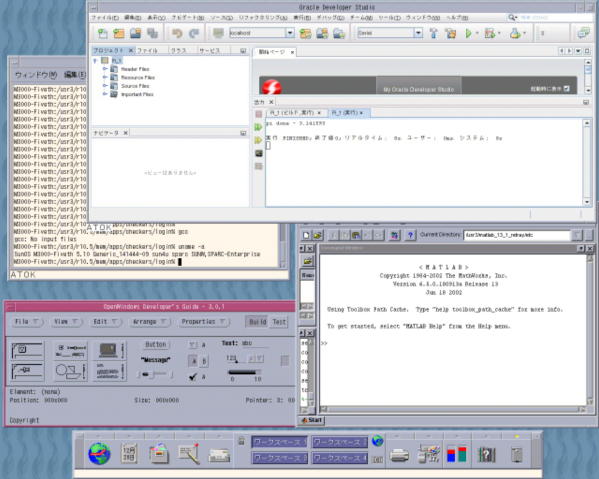Image resolution: width=599 pixels, height=479 pixels.
Task: Select the terminal pane palette icon
Action: pos(109,350)
